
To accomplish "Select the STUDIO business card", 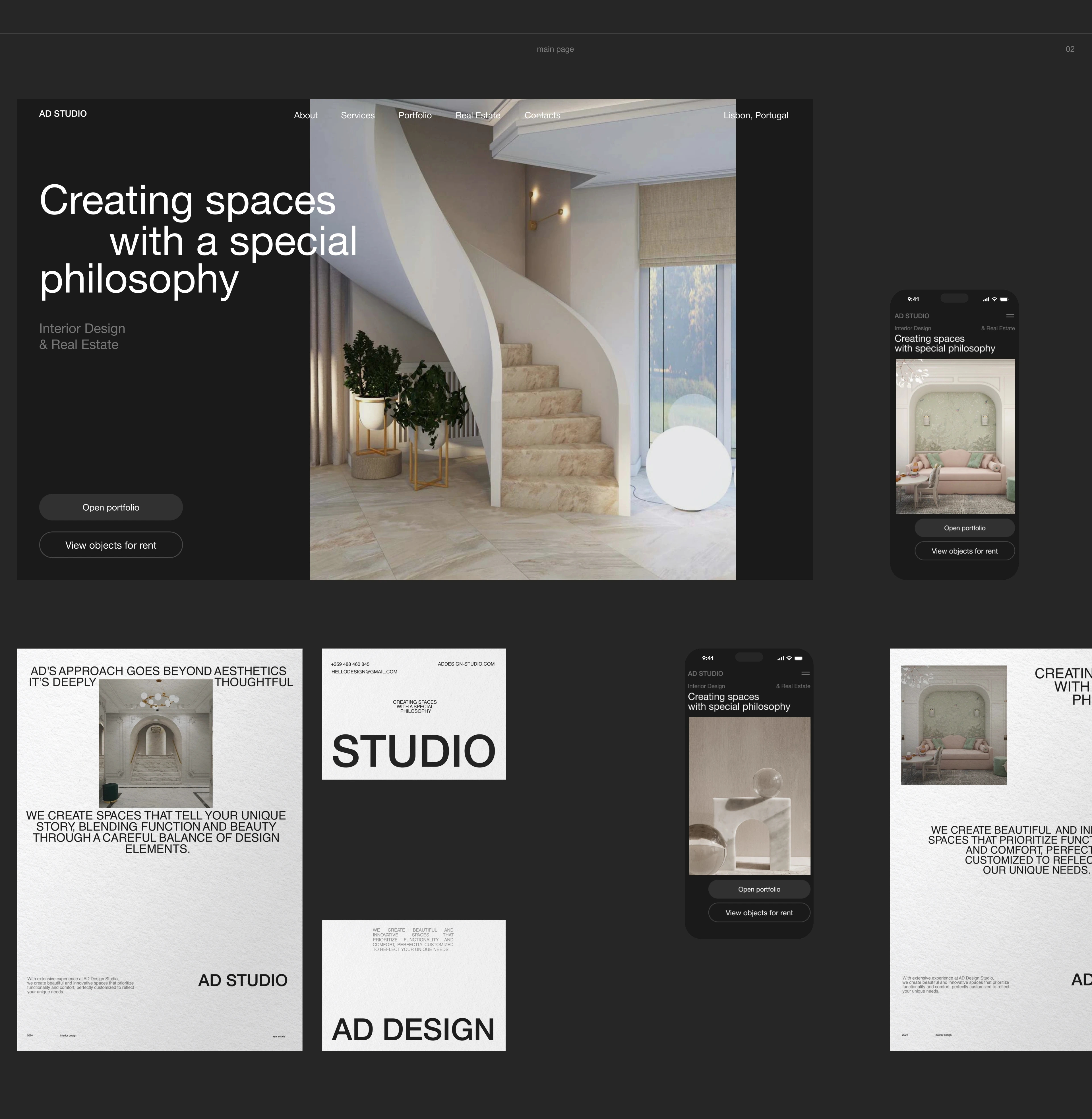I will pos(413,714).
